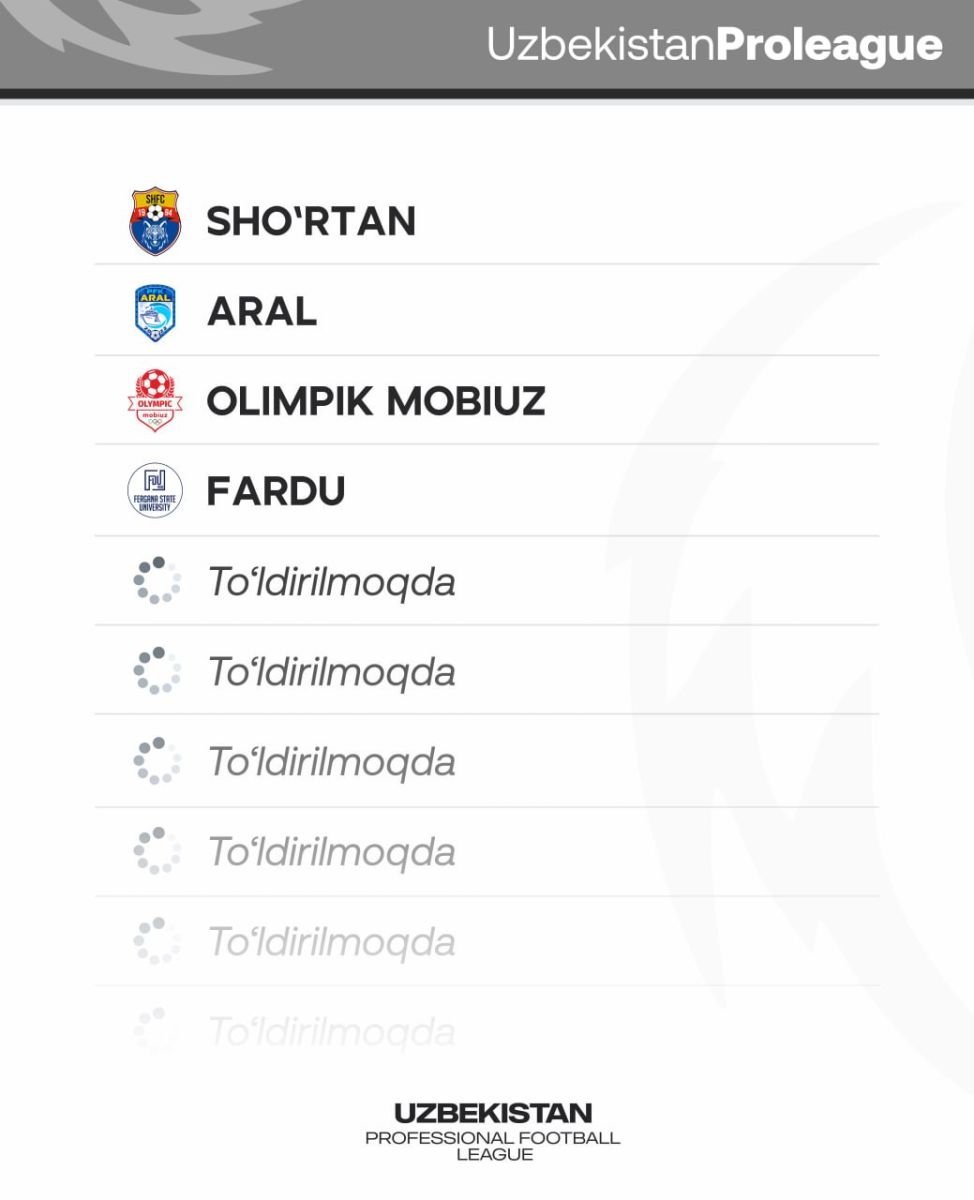
Task: Click the fourth loading spinner in the list
Action: pos(157,851)
